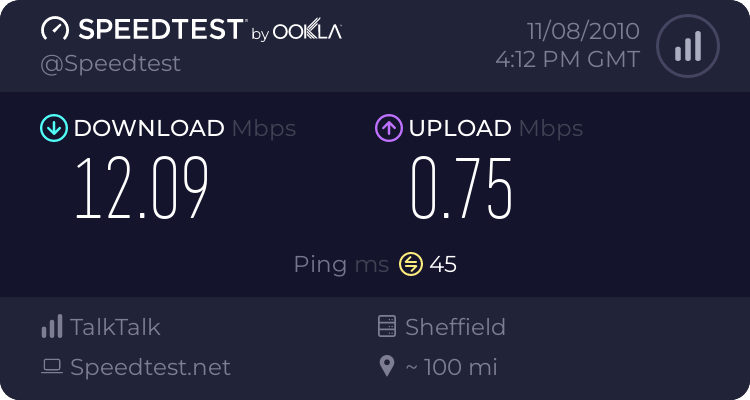This screenshot has height=400, width=750.
Task: Click the laptop icon beside Speedtest.net
Action: (x=52, y=367)
